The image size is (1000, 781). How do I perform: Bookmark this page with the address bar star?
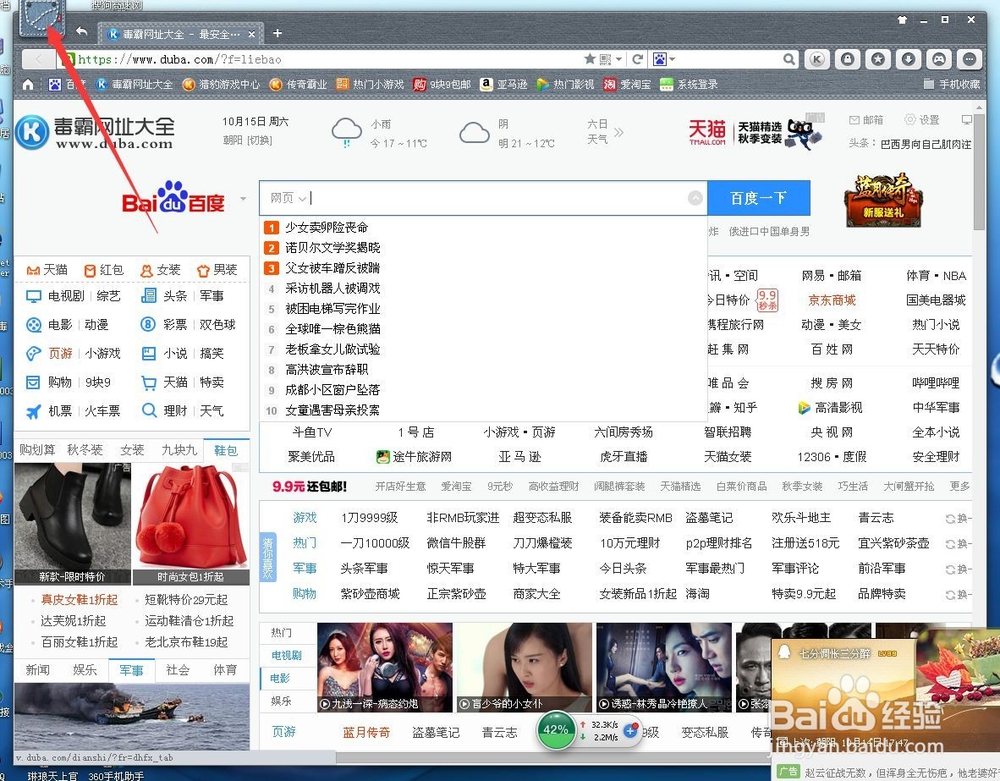click(x=590, y=59)
